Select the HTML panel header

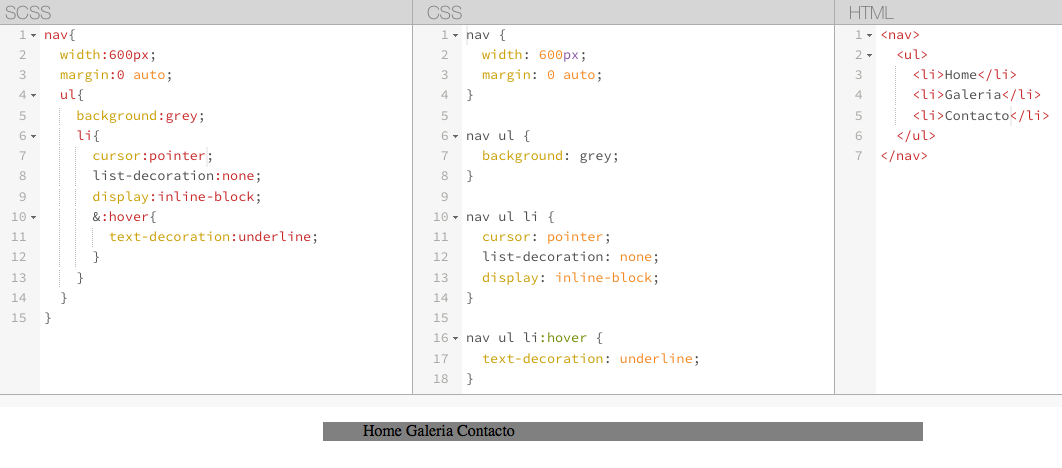tap(948, 12)
